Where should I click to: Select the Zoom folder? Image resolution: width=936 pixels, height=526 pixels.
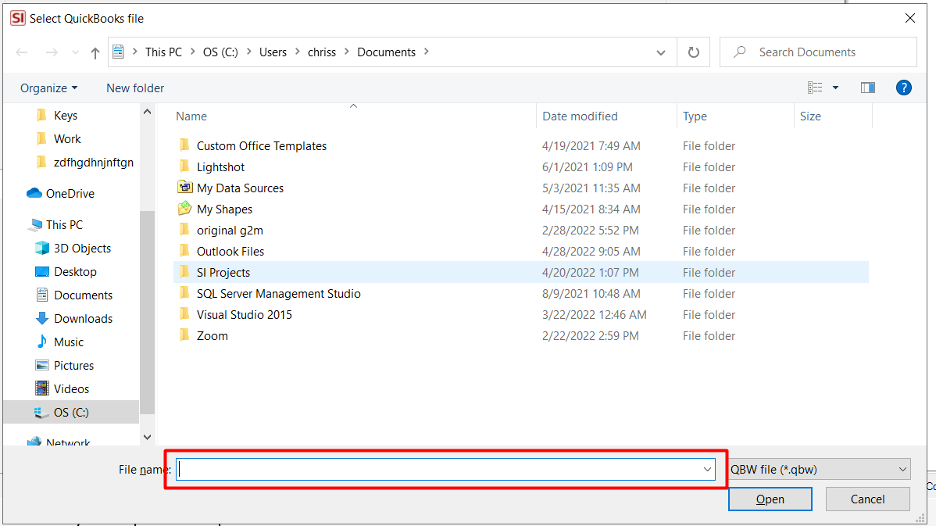click(x=212, y=336)
